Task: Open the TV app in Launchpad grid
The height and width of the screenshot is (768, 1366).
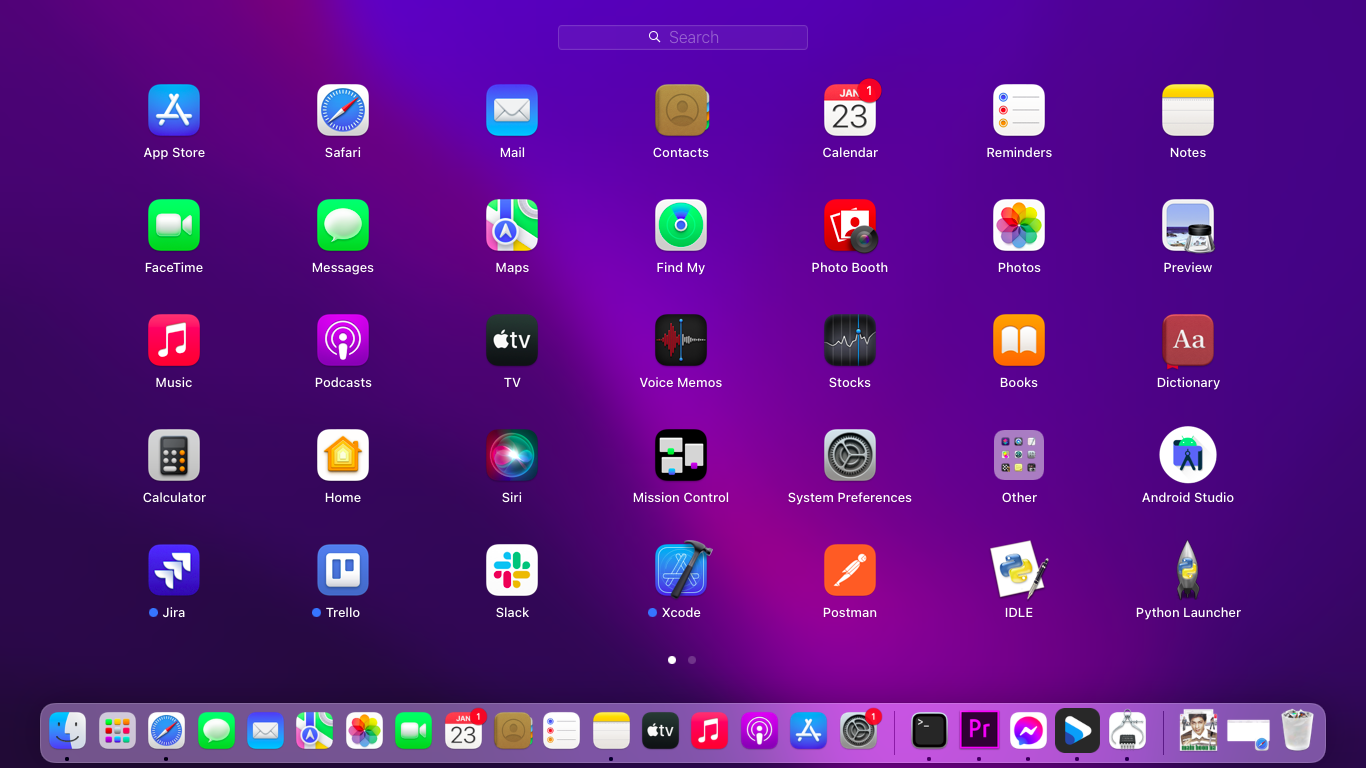Action: (x=512, y=340)
